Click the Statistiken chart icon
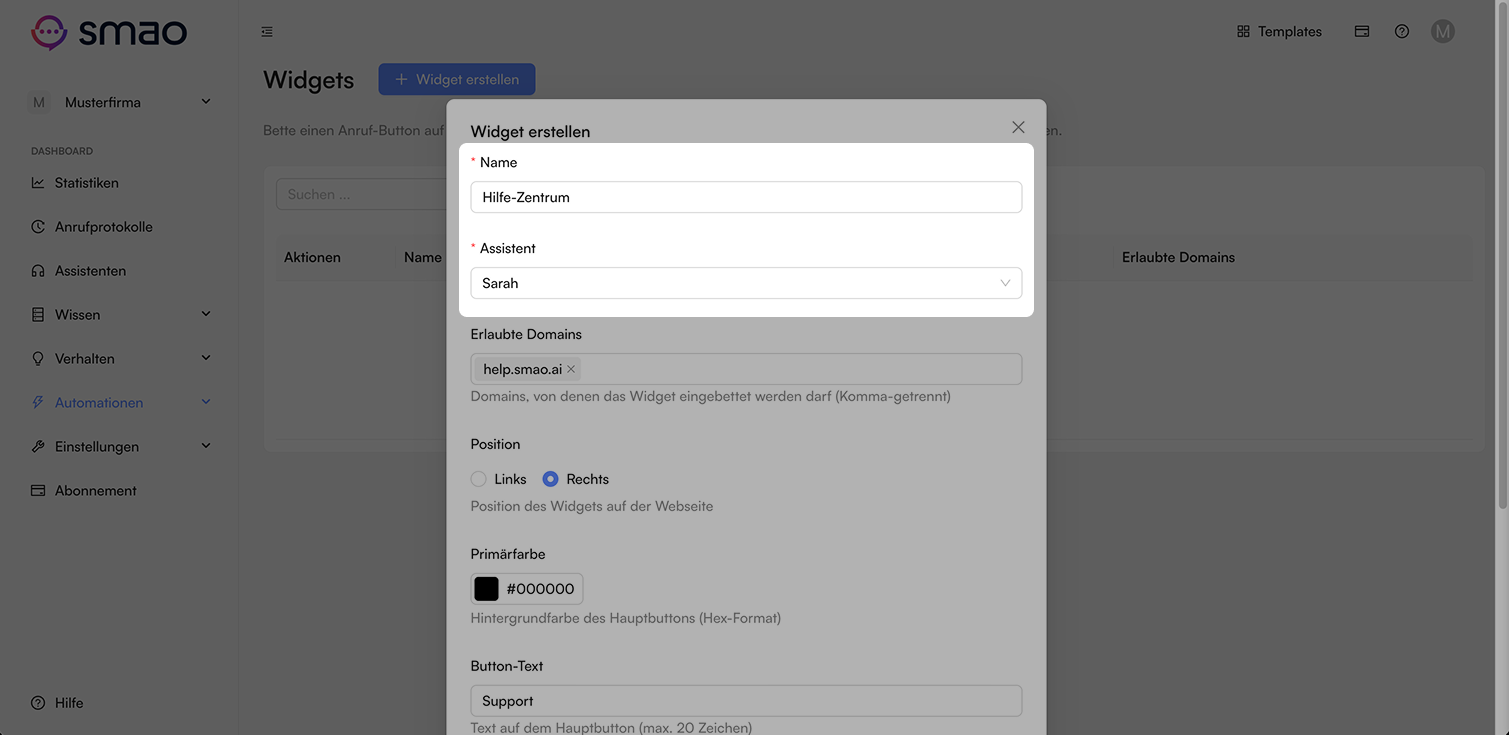 [38, 183]
